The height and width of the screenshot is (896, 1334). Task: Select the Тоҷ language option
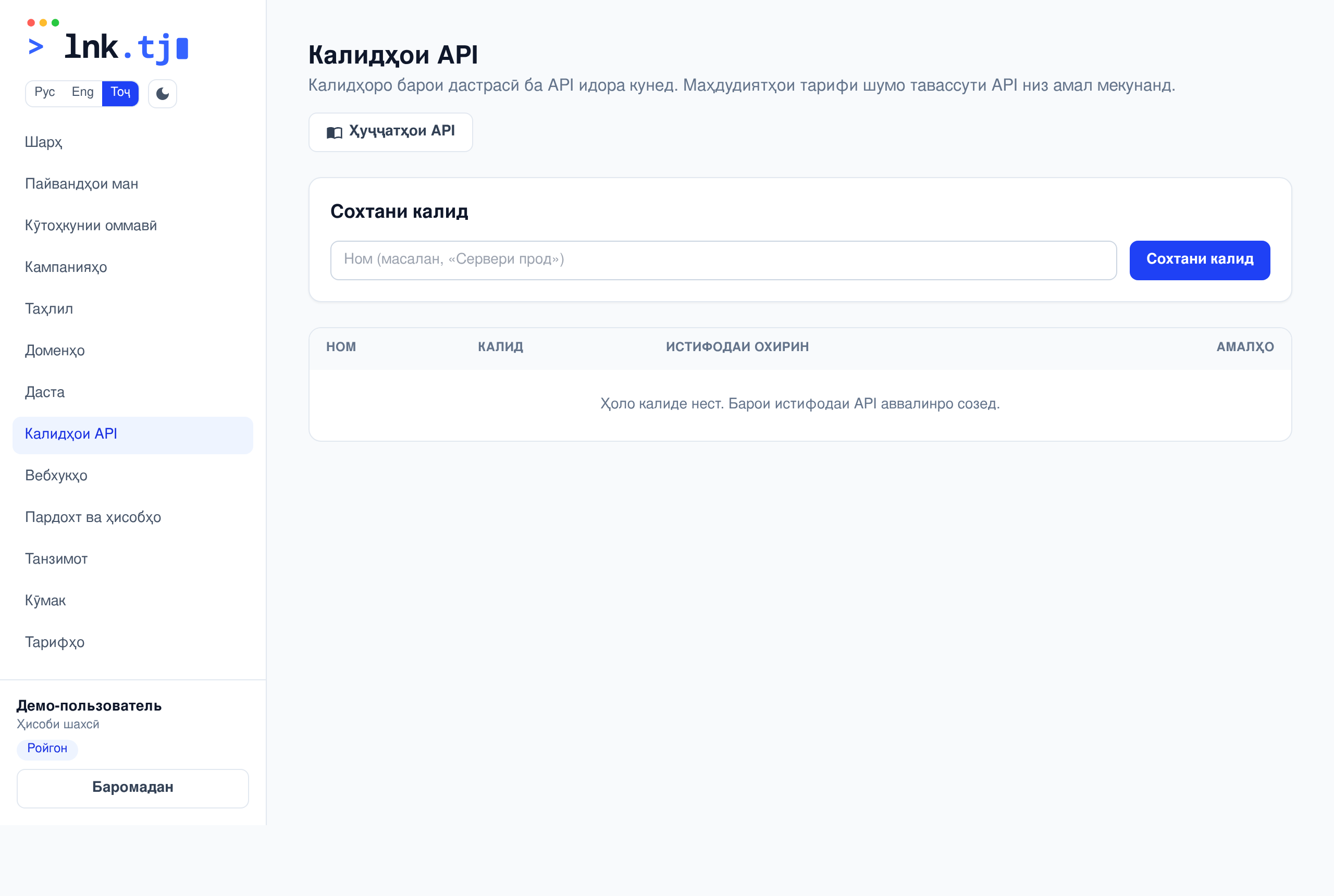pos(120,93)
